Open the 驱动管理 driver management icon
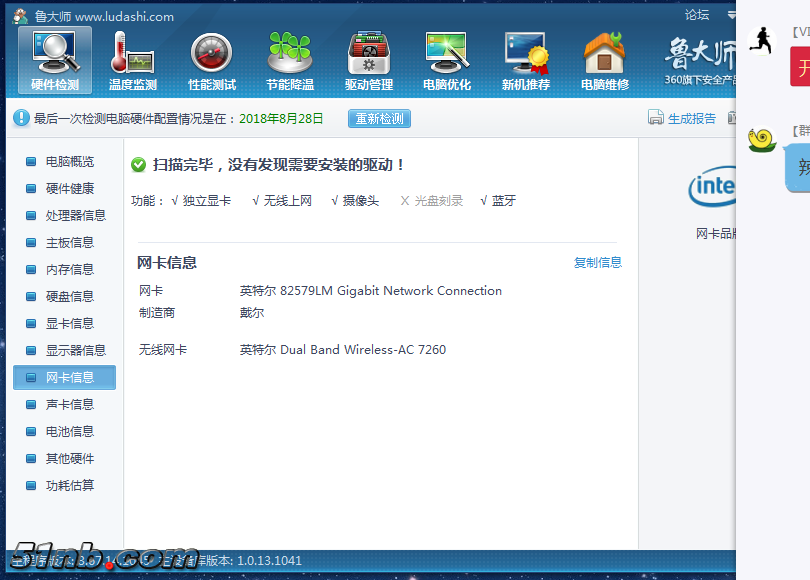Screen dimensions: 810x580 [x=369, y=60]
